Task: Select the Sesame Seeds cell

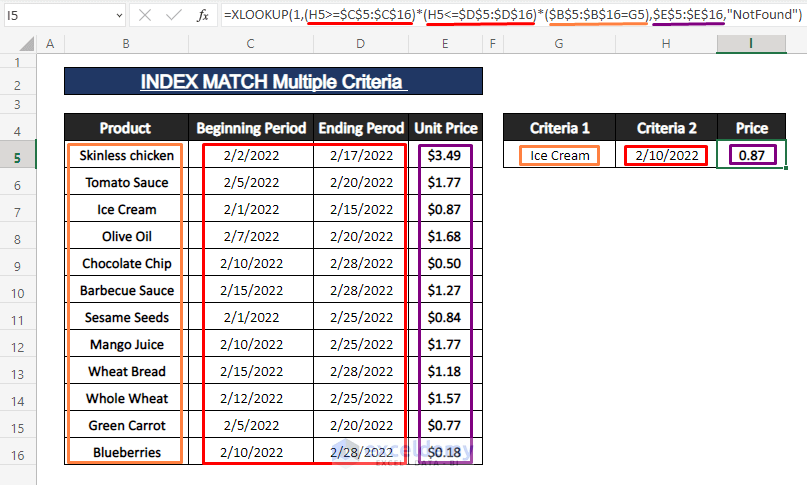Action: 126,317
